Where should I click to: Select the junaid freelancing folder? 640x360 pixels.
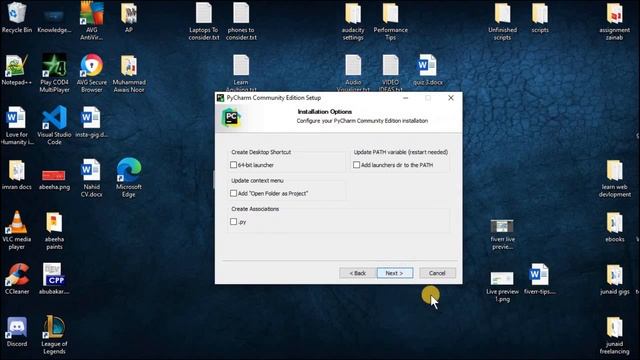point(615,335)
